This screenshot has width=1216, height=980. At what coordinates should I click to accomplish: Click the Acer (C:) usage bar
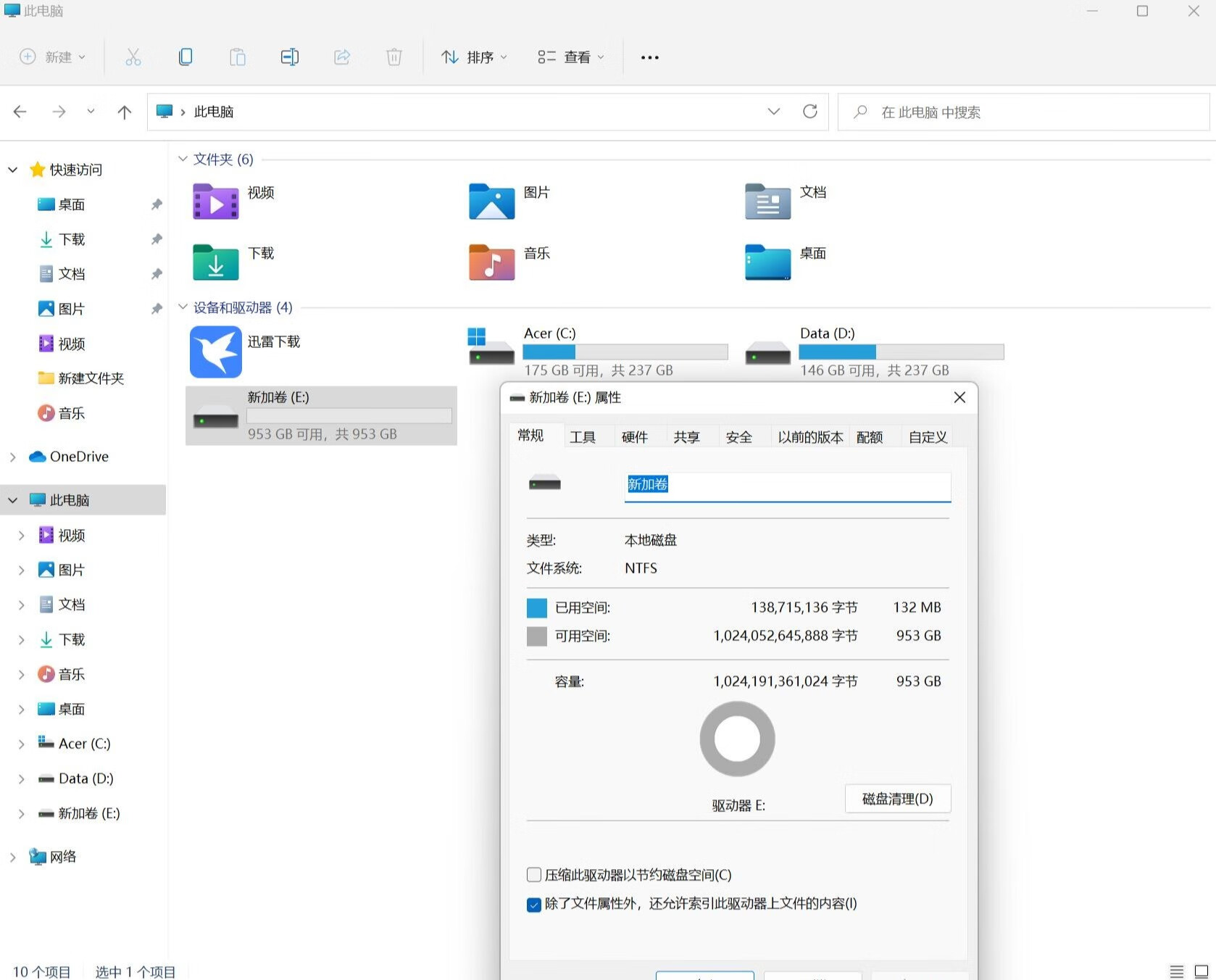tap(625, 352)
